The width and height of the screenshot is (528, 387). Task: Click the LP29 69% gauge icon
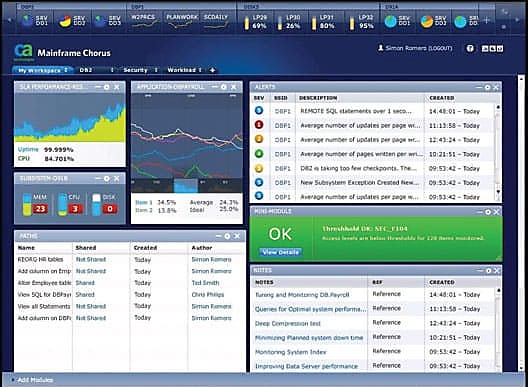pyautogui.click(x=246, y=23)
